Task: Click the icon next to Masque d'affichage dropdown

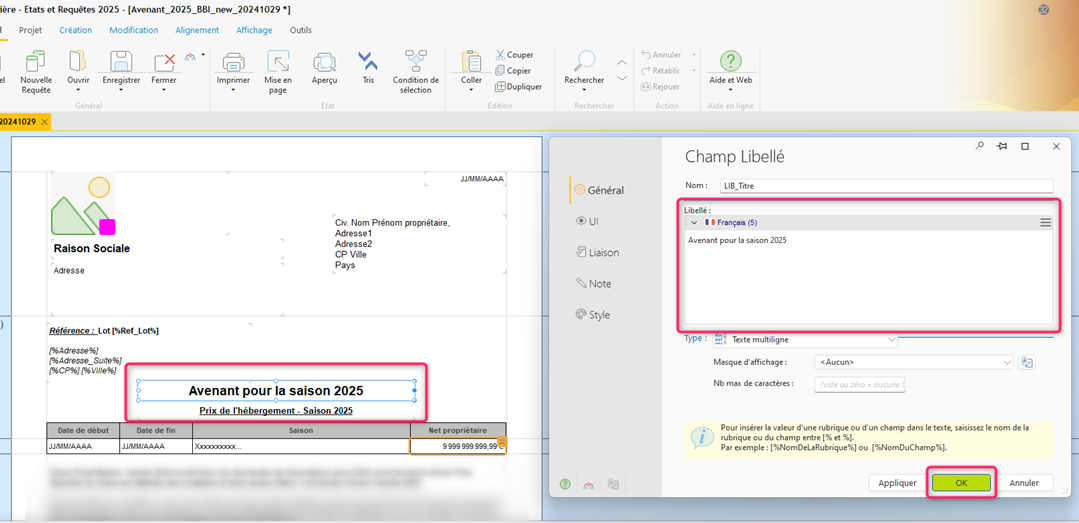Action: point(1027,362)
